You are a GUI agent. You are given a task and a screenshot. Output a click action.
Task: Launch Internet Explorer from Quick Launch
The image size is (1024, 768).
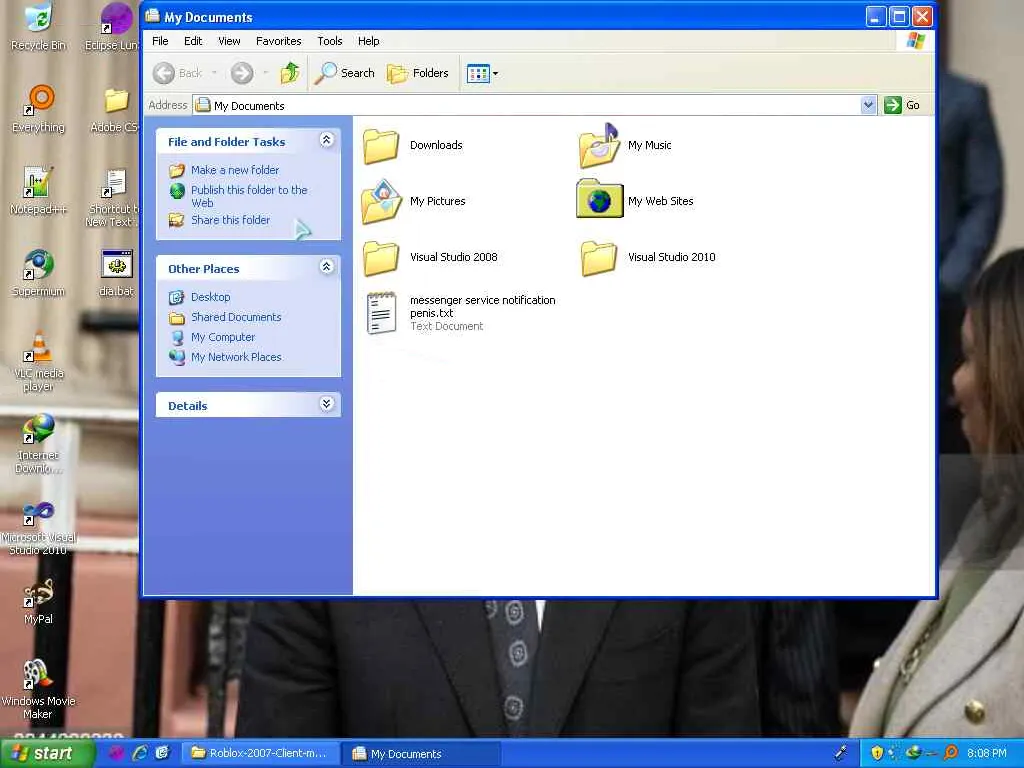coord(139,753)
